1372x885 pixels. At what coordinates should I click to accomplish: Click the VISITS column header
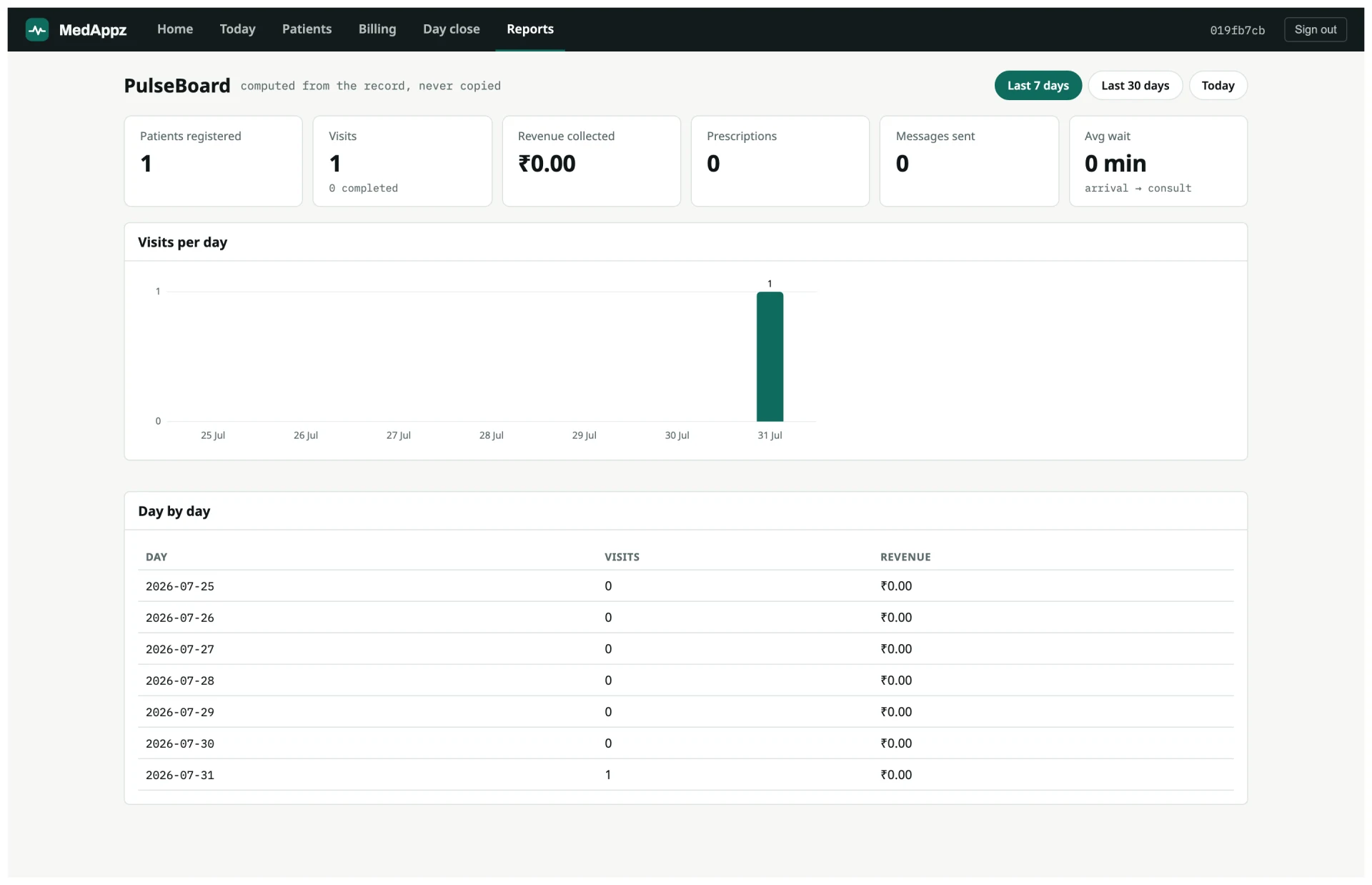tap(622, 557)
